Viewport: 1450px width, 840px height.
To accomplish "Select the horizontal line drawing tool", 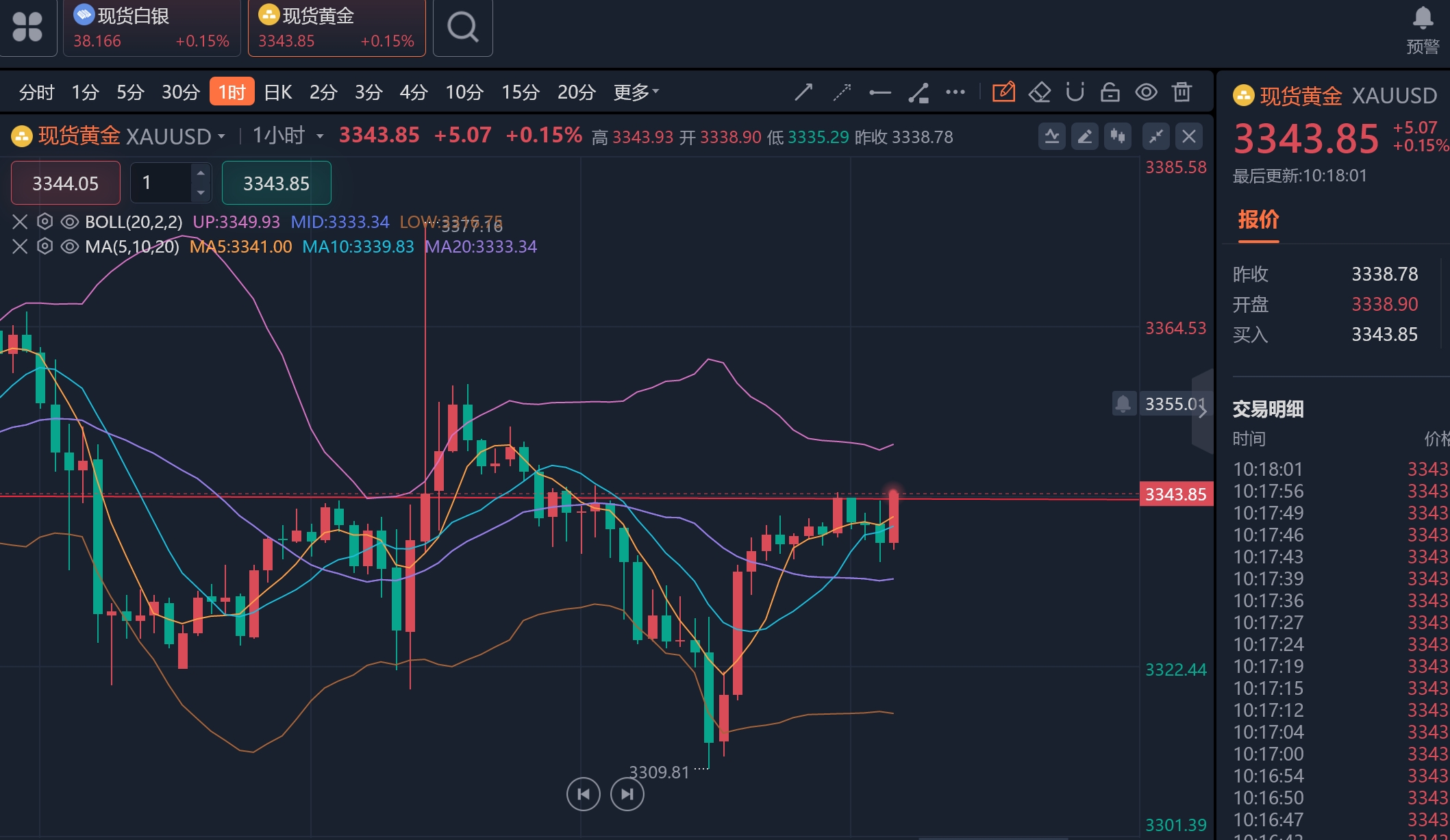I will [x=880, y=92].
